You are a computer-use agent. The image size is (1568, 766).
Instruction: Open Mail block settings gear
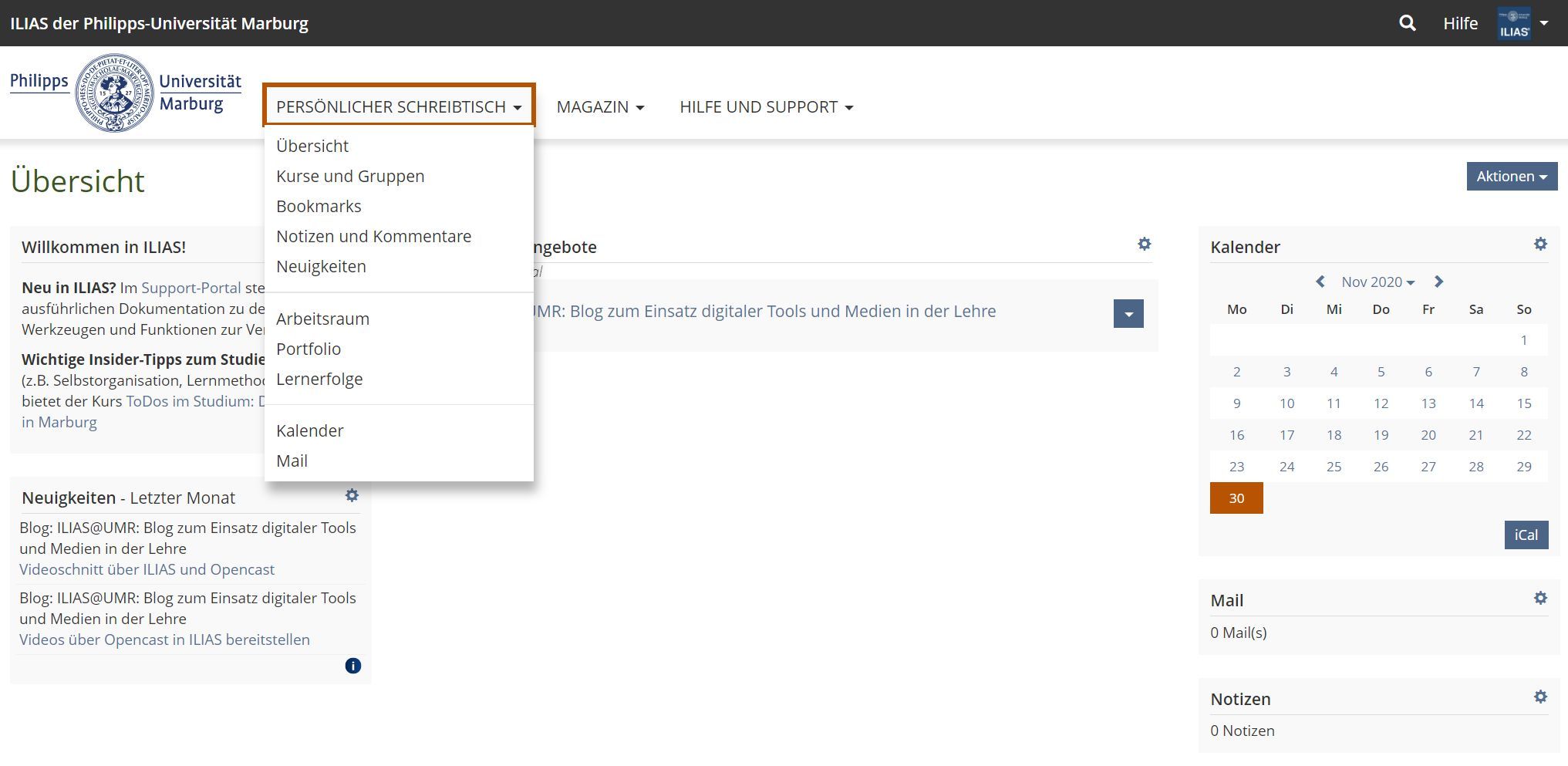click(x=1540, y=598)
